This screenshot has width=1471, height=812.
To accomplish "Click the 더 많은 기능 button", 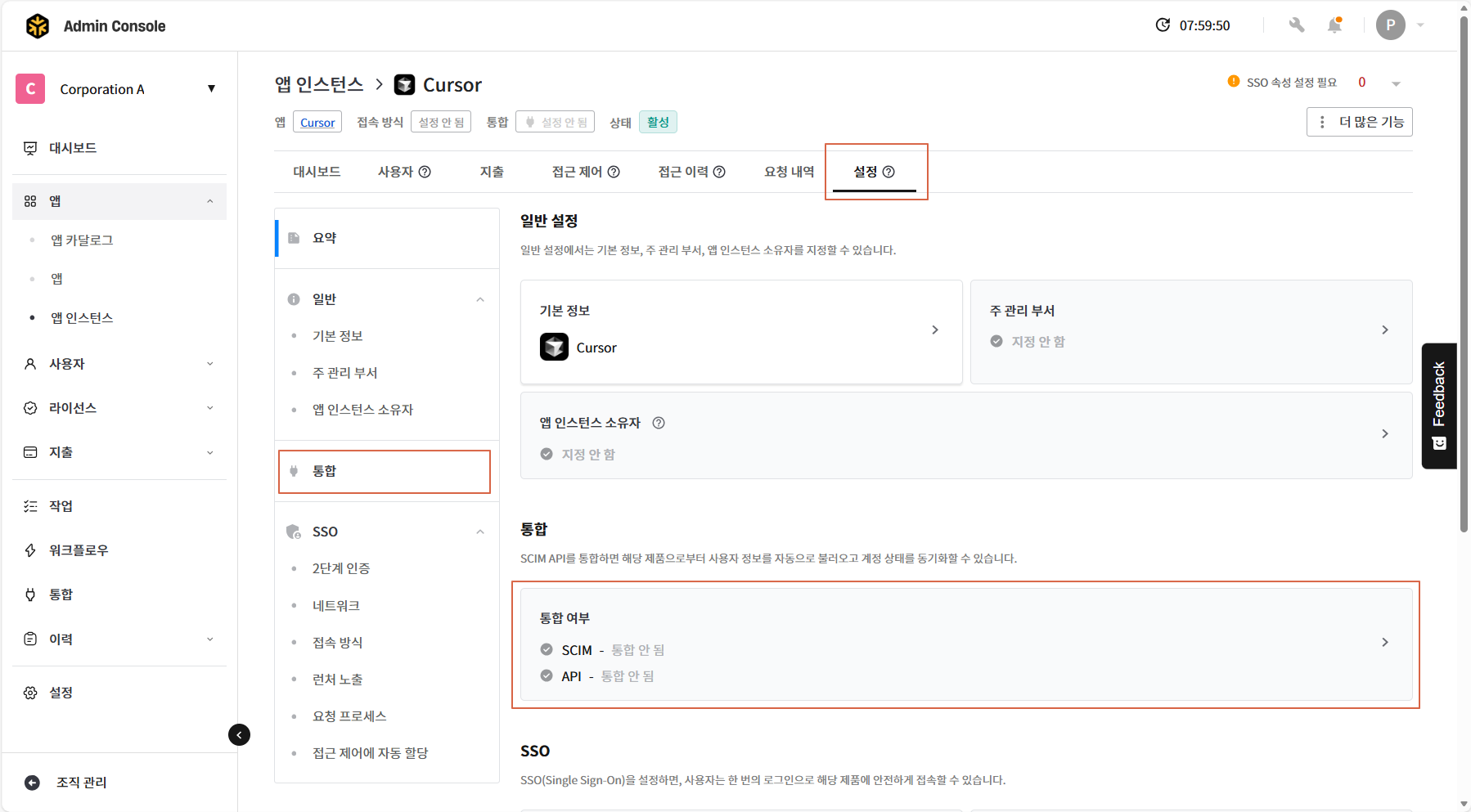I will tap(1359, 122).
